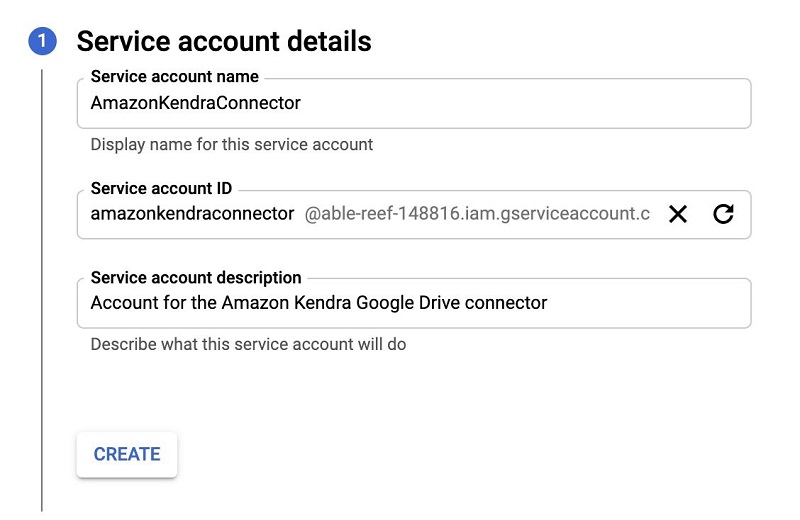Select the blue step 1 circle icon
800x520 pixels.
click(42, 41)
